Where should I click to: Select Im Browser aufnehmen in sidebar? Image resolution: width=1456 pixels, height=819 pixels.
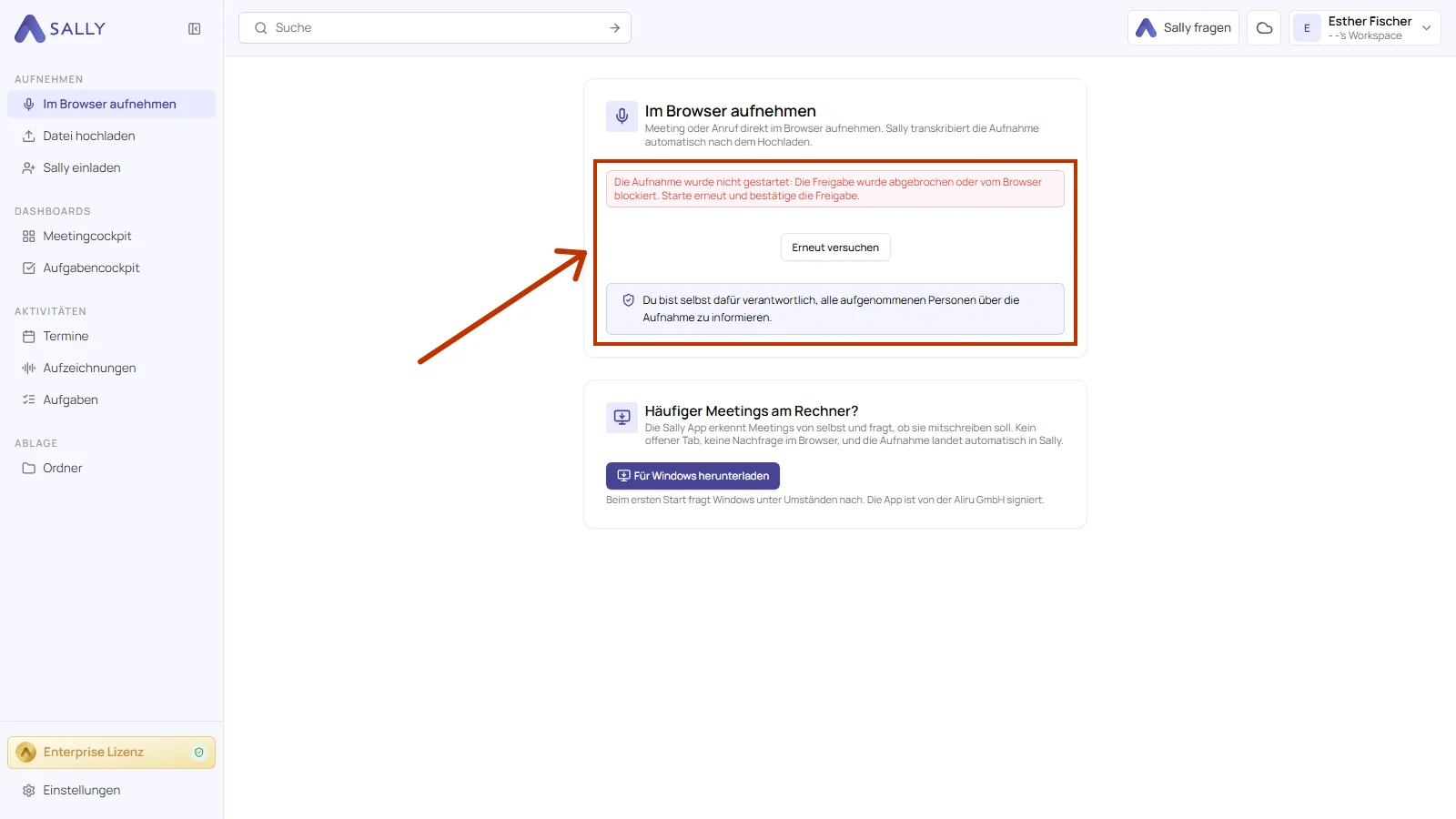tap(111, 104)
